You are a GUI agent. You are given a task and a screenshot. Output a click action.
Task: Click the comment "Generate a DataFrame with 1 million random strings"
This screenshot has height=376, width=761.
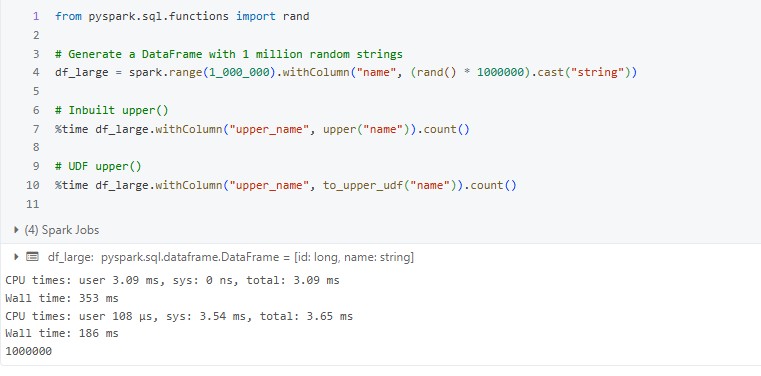[229, 54]
